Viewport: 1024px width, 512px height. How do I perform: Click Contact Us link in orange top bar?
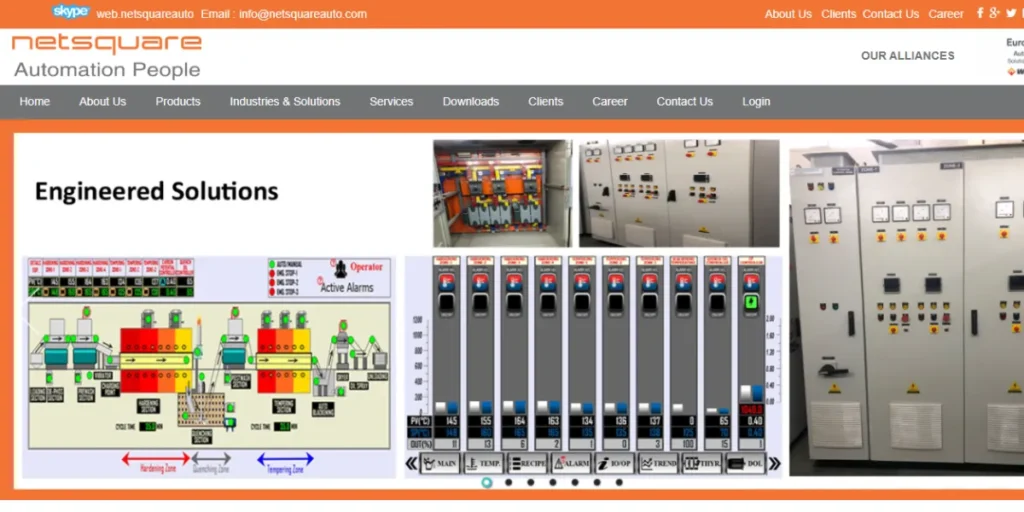click(891, 14)
